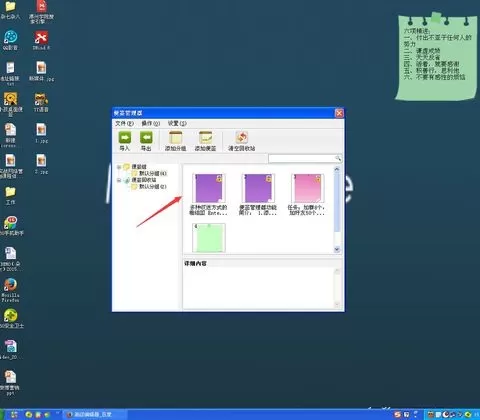
Task: Click the Mozilla Firefox desktop icon
Action: (x=10, y=285)
